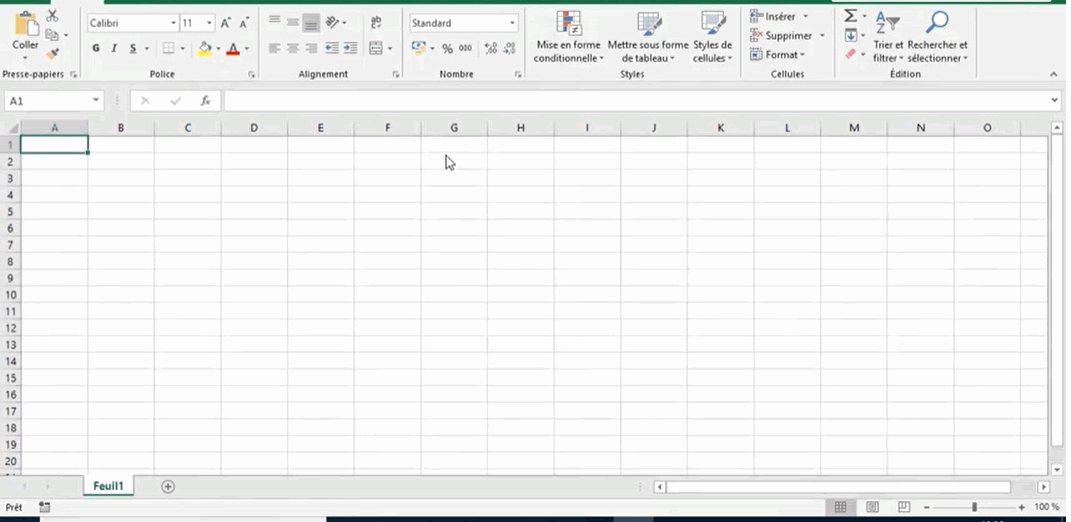Open Mise en forme conditionnelle

pos(568,38)
